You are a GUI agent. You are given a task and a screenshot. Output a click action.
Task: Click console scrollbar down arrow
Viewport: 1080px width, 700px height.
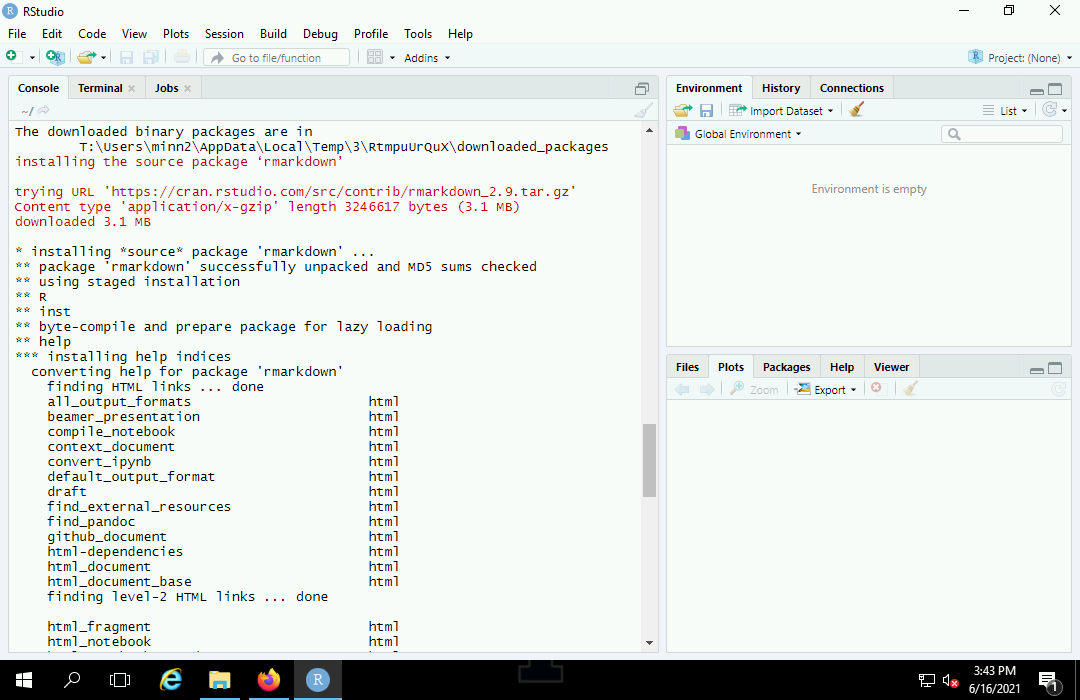649,643
